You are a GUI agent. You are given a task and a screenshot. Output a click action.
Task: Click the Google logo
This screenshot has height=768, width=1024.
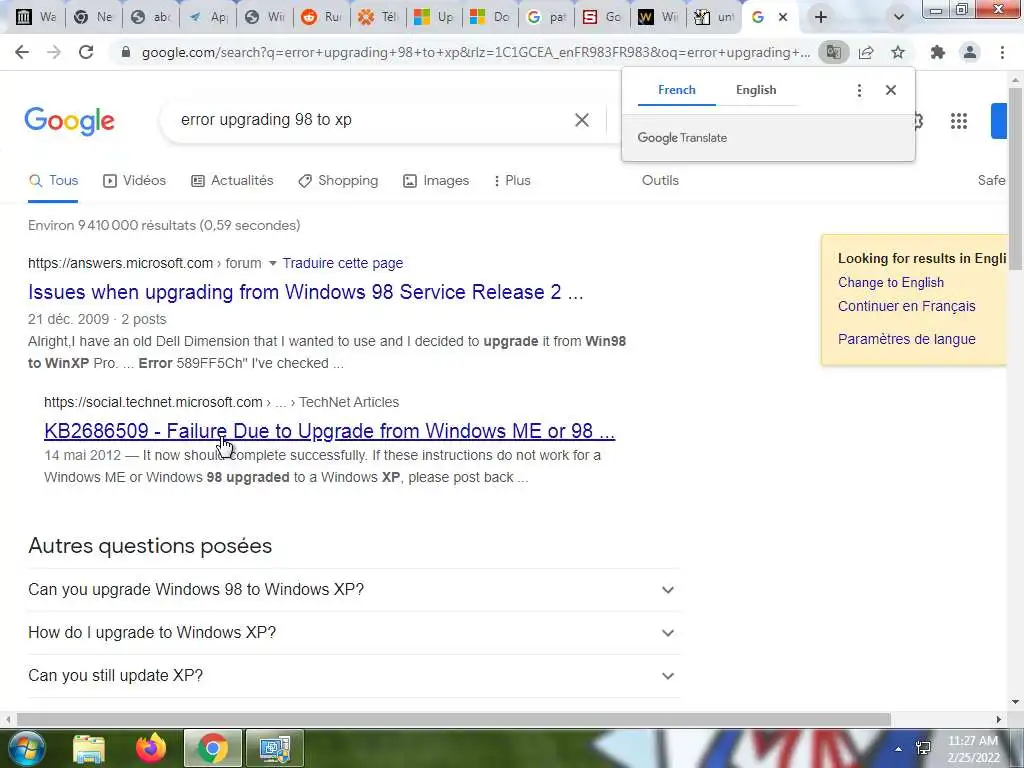click(69, 121)
